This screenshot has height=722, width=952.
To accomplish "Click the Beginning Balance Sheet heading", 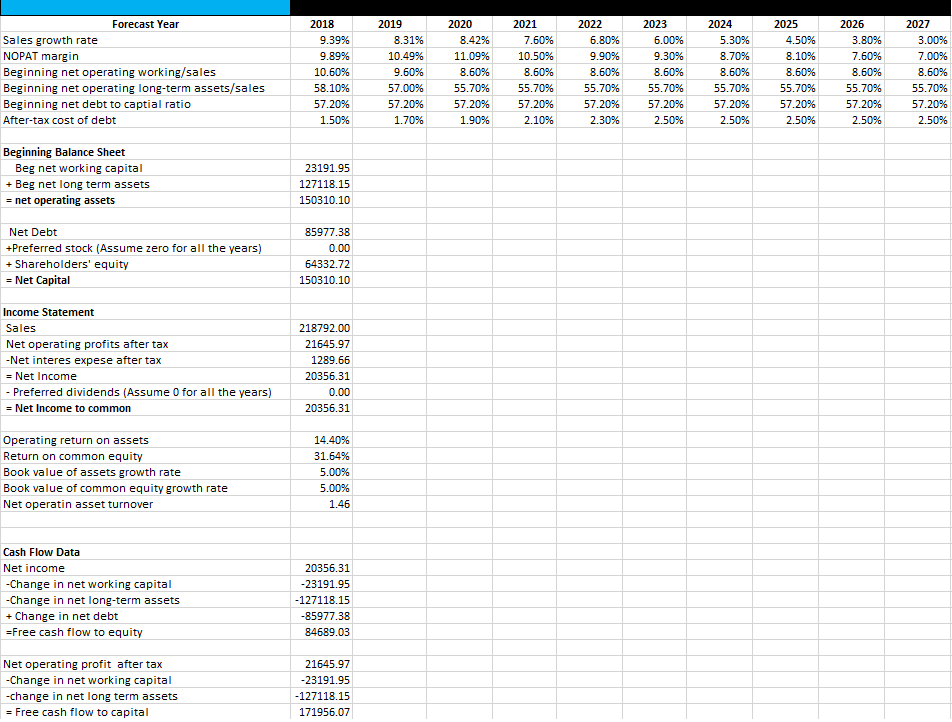I will point(64,152).
